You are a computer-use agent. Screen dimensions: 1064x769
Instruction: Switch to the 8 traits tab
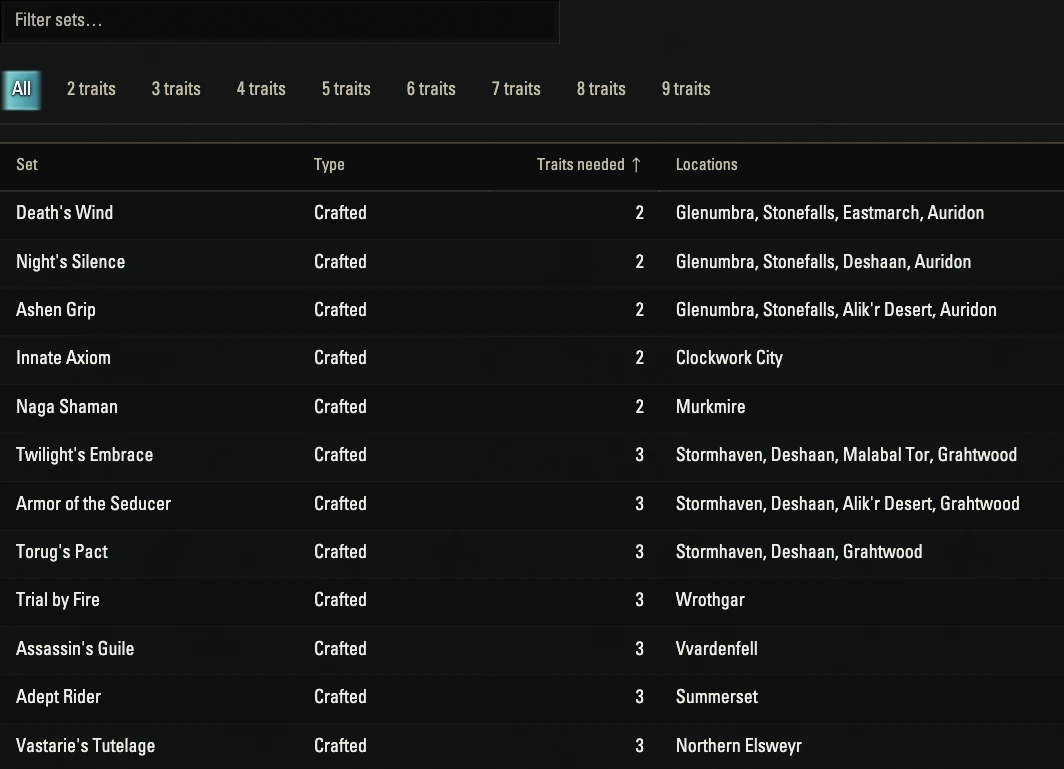[601, 89]
